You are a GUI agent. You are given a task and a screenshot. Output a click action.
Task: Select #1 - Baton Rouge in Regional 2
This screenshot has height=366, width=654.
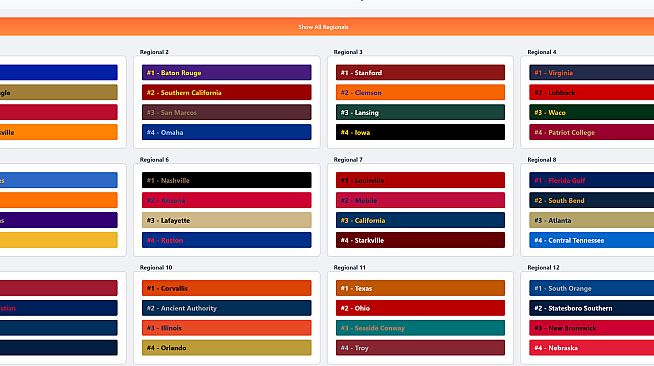click(226, 73)
